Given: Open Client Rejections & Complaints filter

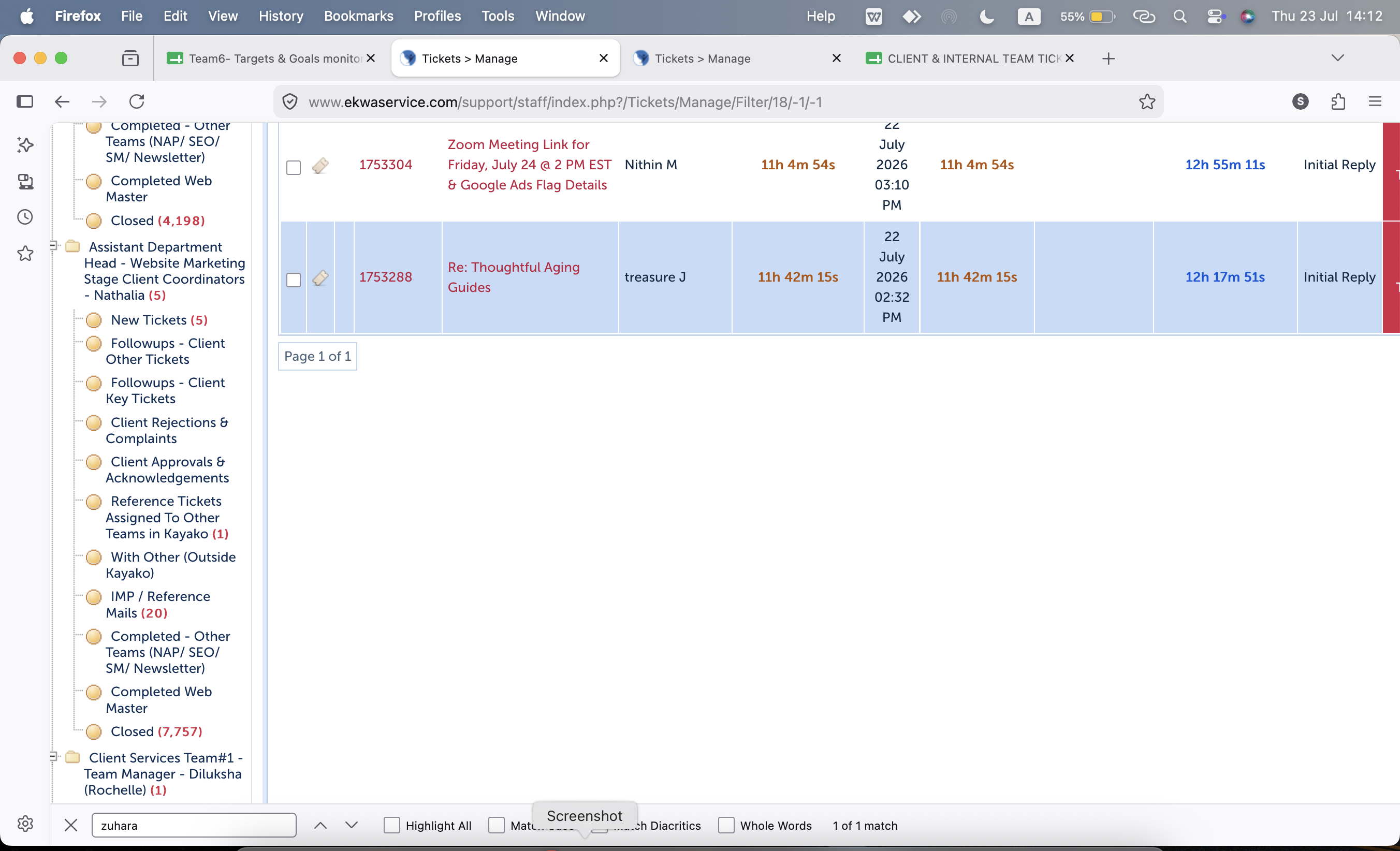Looking at the screenshot, I should click(167, 431).
